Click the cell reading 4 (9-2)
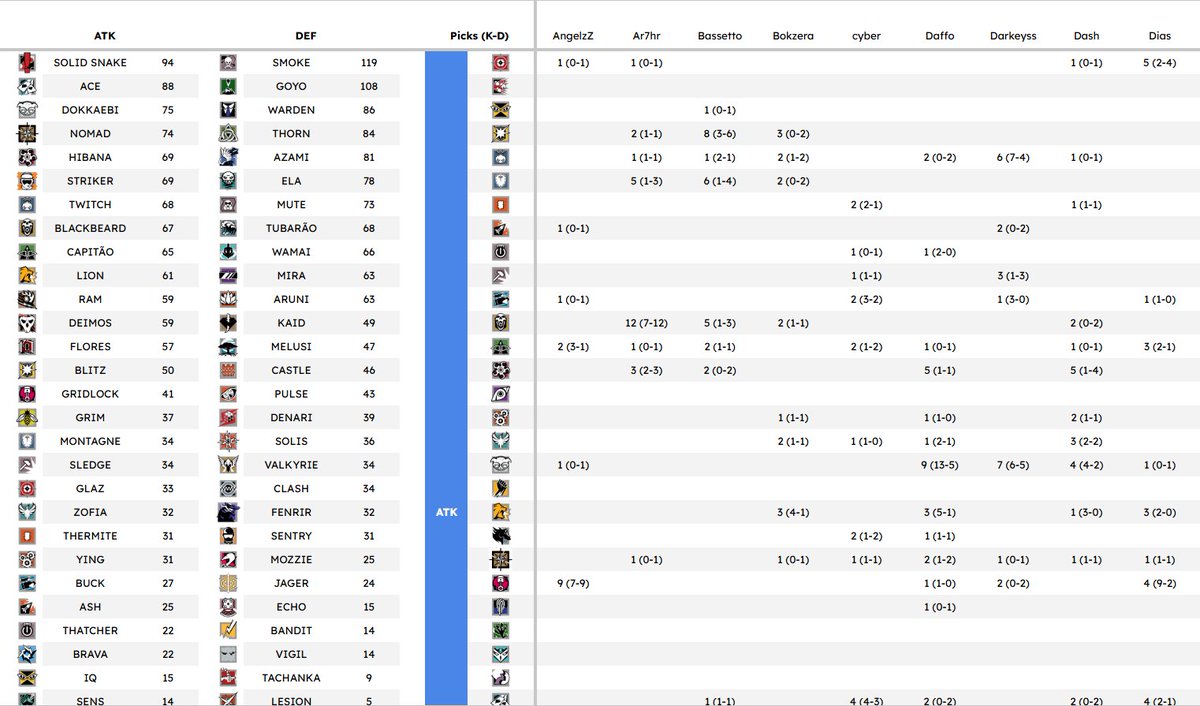 coord(1160,583)
